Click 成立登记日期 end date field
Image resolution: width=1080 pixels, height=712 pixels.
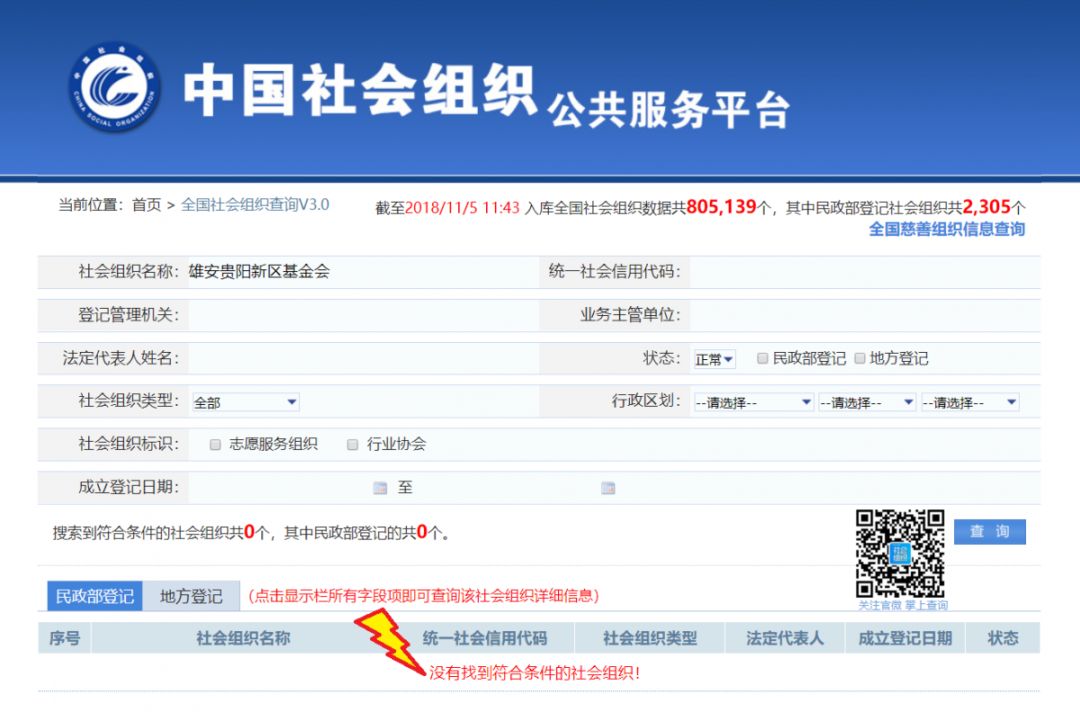[508, 488]
